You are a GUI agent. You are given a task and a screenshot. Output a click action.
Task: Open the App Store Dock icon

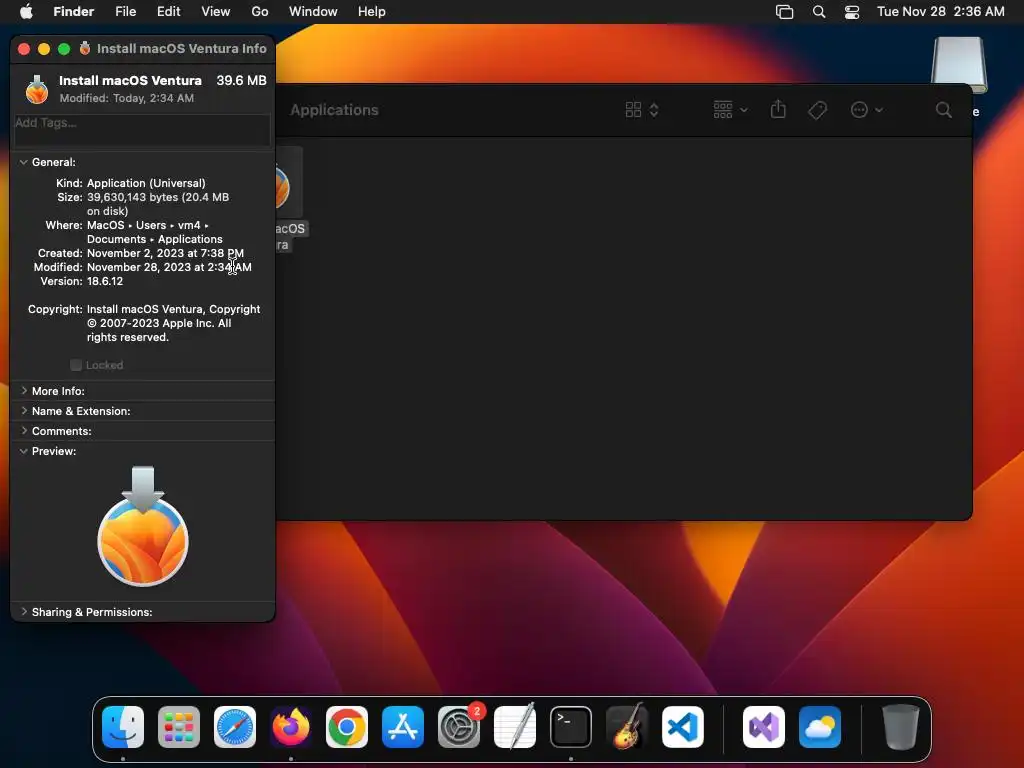403,727
